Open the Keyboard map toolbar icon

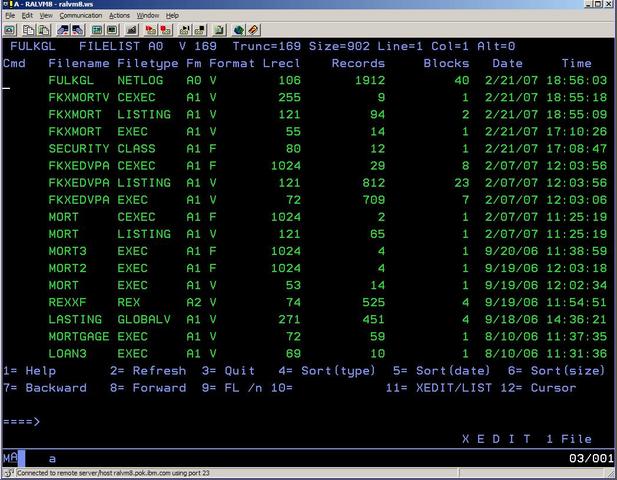coord(131,30)
